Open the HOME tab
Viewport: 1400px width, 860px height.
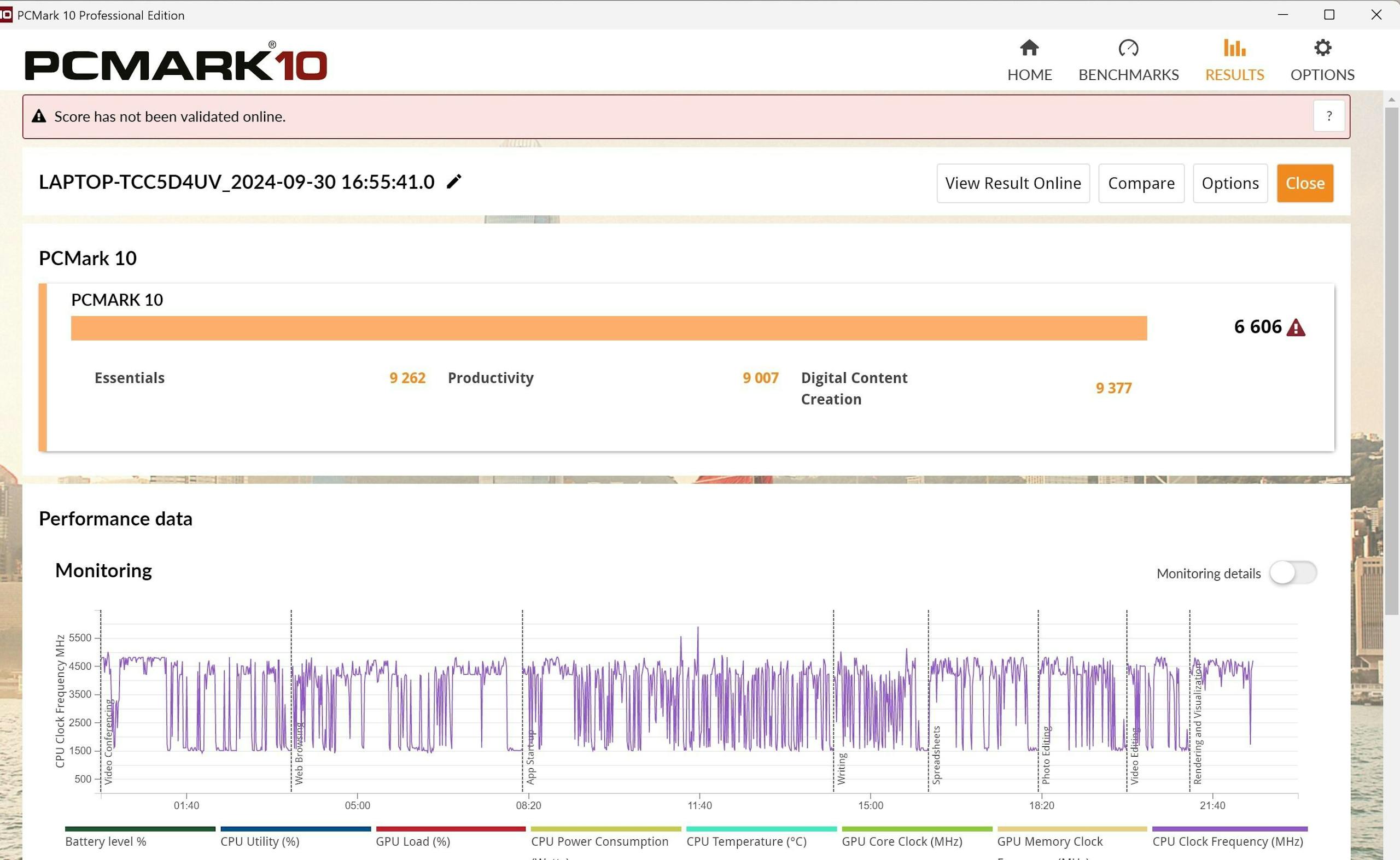tap(1029, 61)
